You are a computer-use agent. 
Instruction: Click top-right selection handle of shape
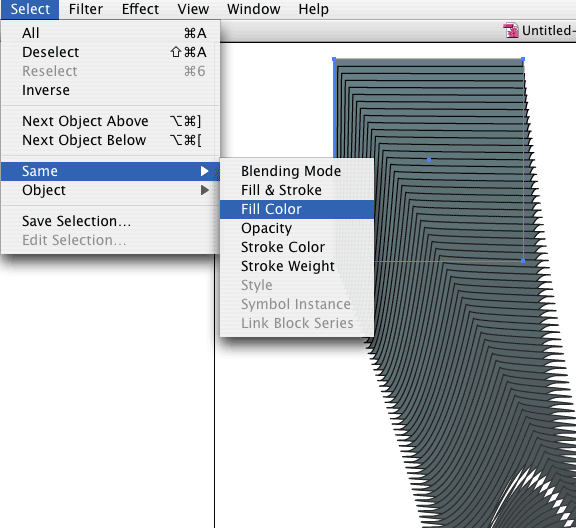pos(523,59)
